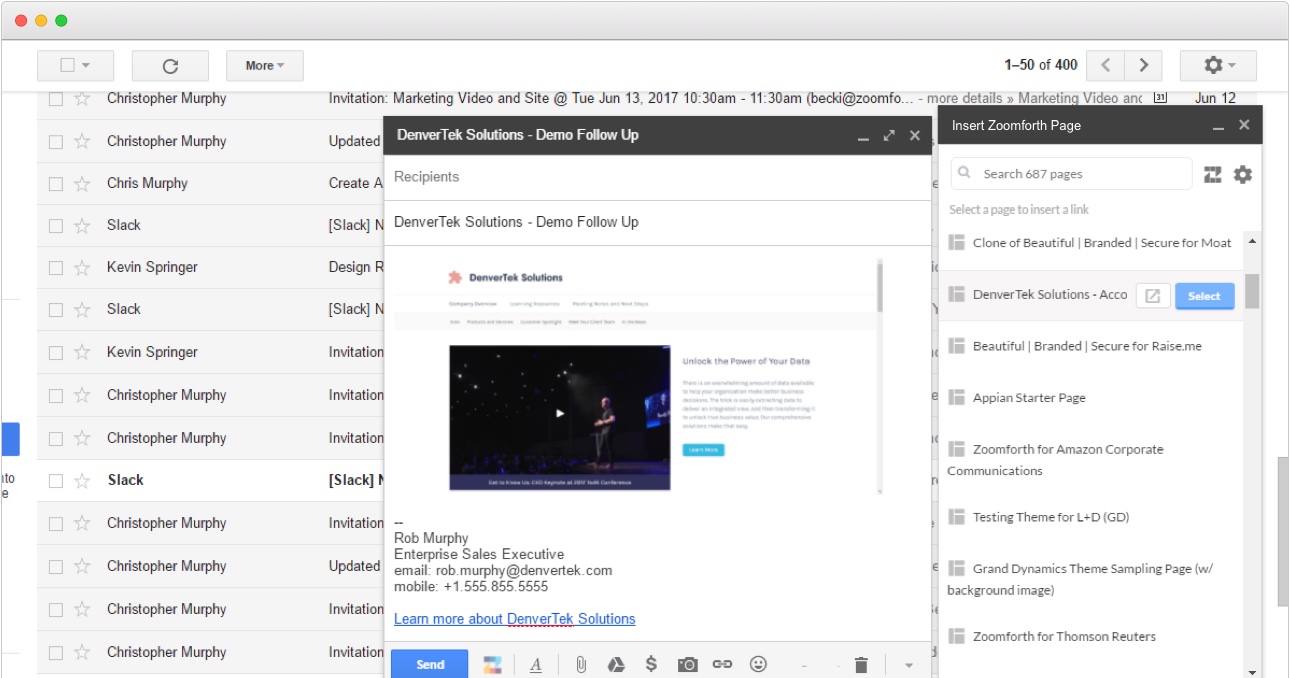Check the unread bold Slack email checkbox
The width and height of the screenshot is (1290, 678).
[56, 481]
